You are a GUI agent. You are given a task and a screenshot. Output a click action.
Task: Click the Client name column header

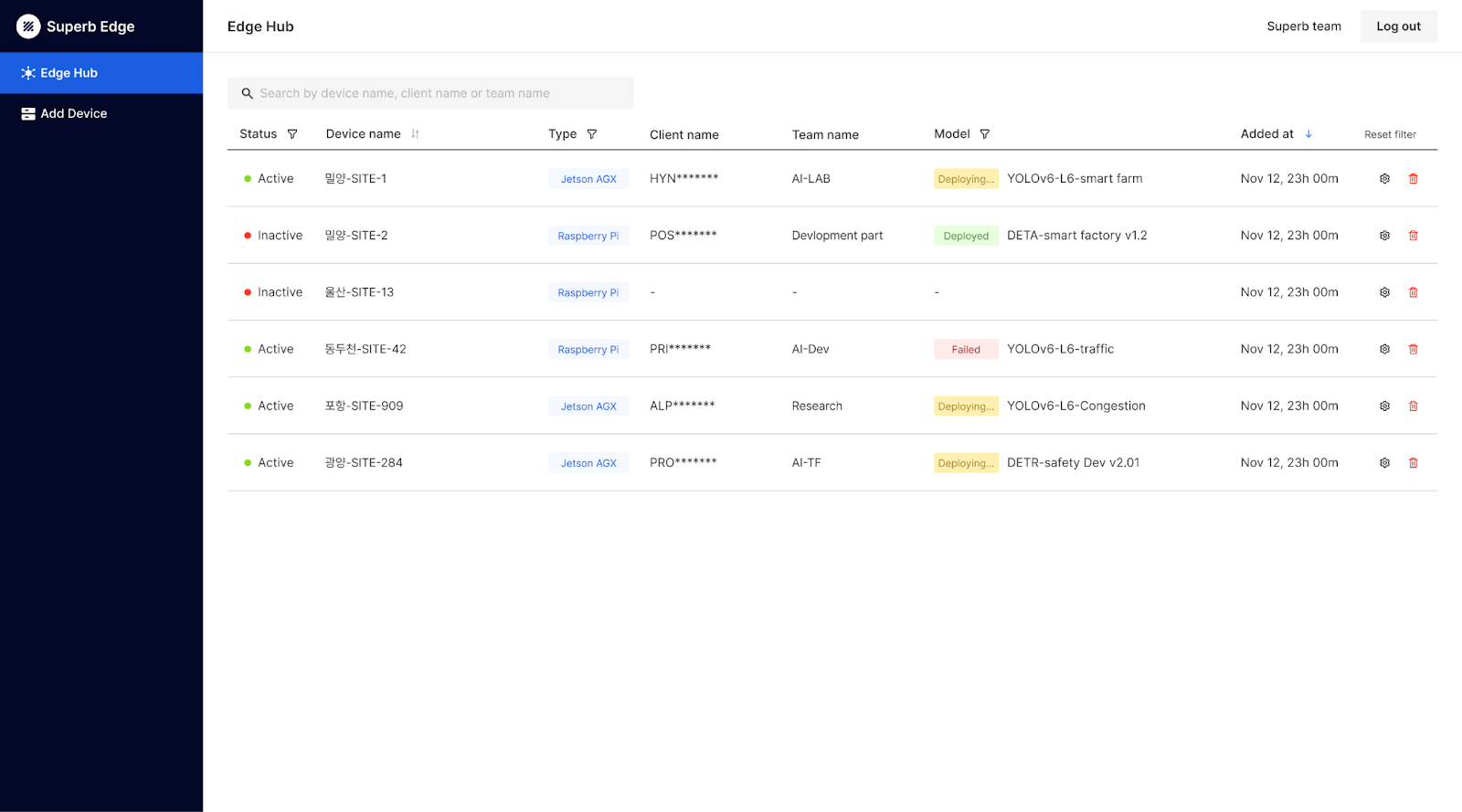(x=683, y=134)
